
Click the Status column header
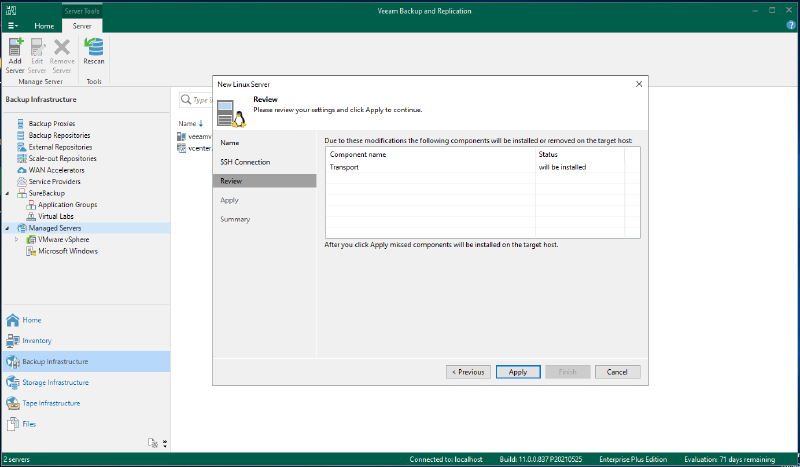[548, 154]
